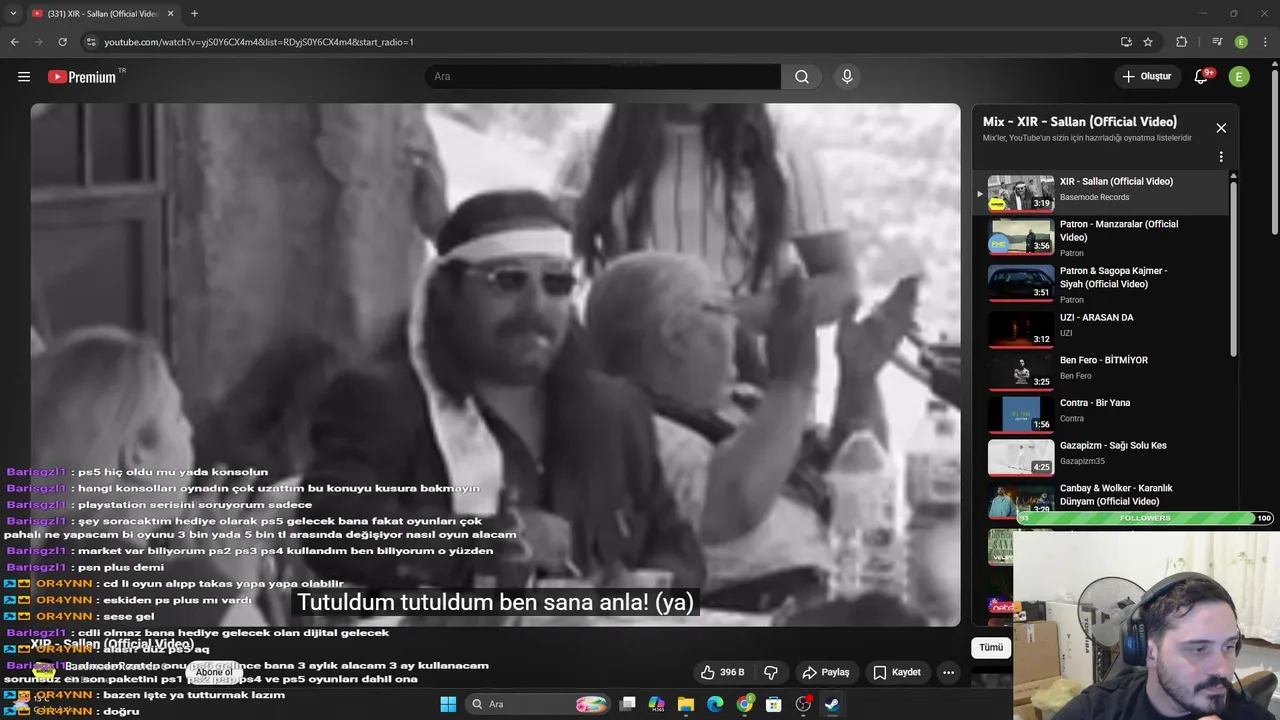Play XIR - Sallan from the Mix list
This screenshot has height=720, width=1280.
[1100, 192]
